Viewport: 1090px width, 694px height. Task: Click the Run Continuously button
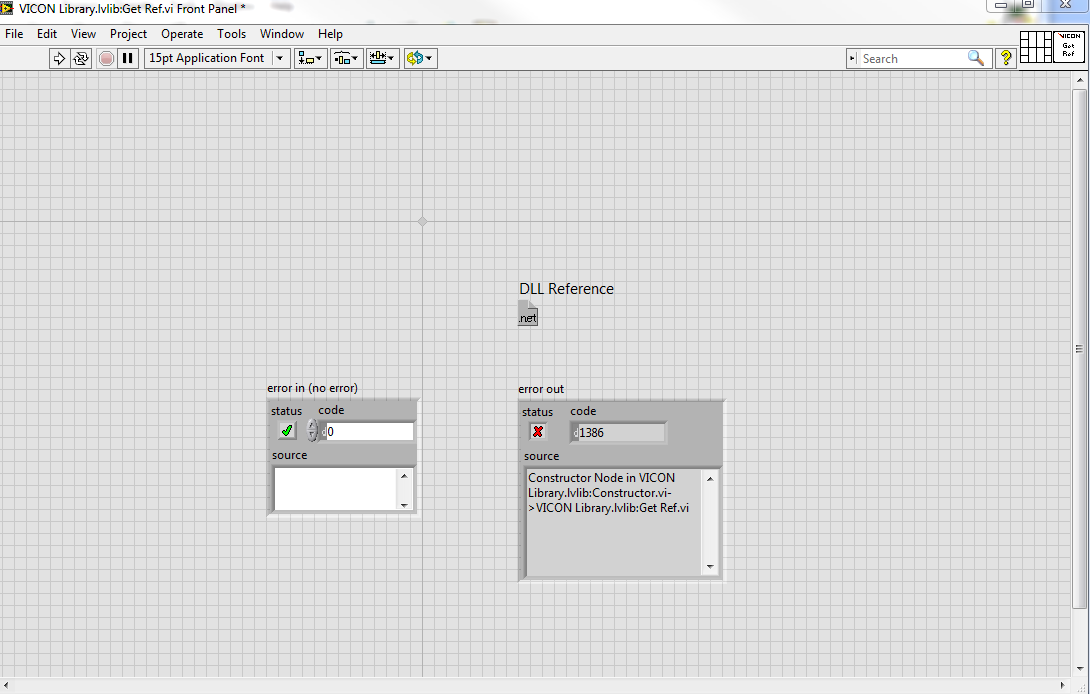pos(81,58)
